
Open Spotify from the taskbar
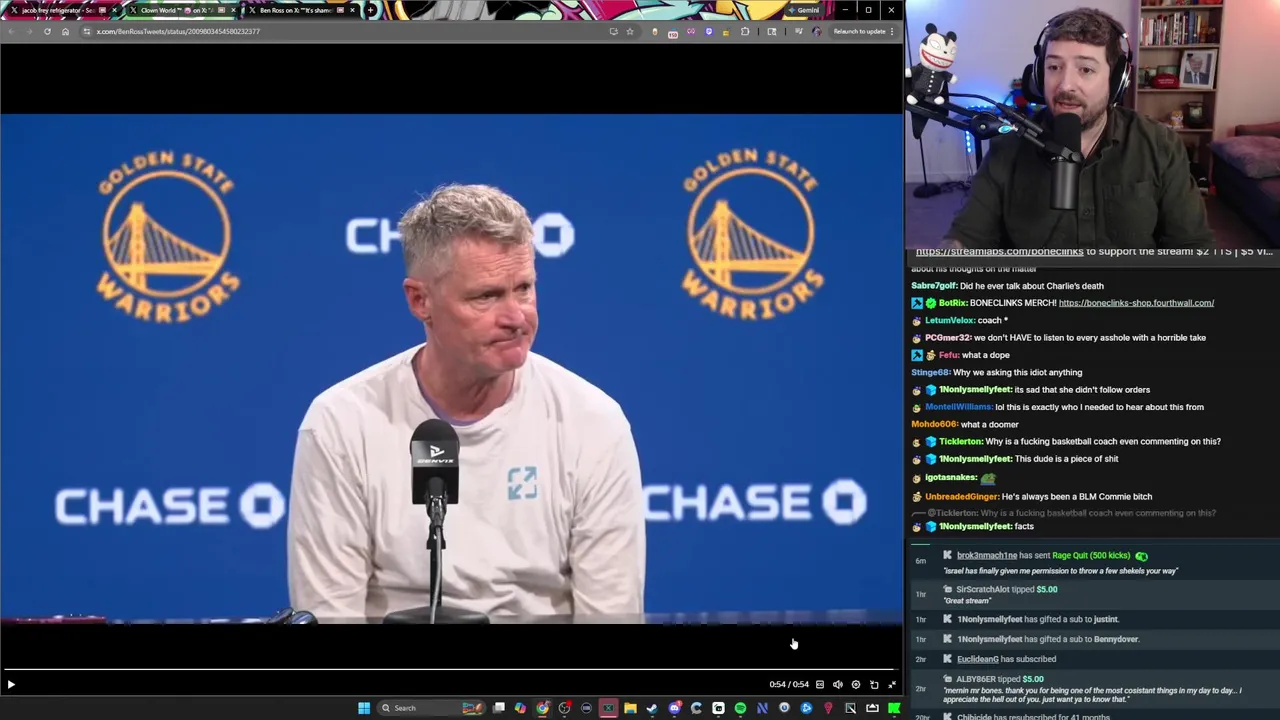(x=740, y=708)
